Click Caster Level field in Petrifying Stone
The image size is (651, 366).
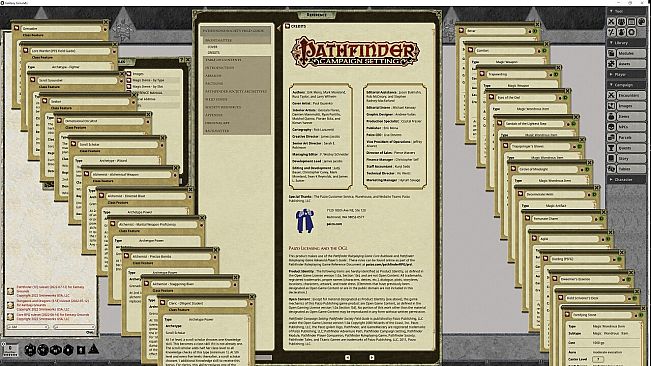pyautogui.click(x=598, y=359)
